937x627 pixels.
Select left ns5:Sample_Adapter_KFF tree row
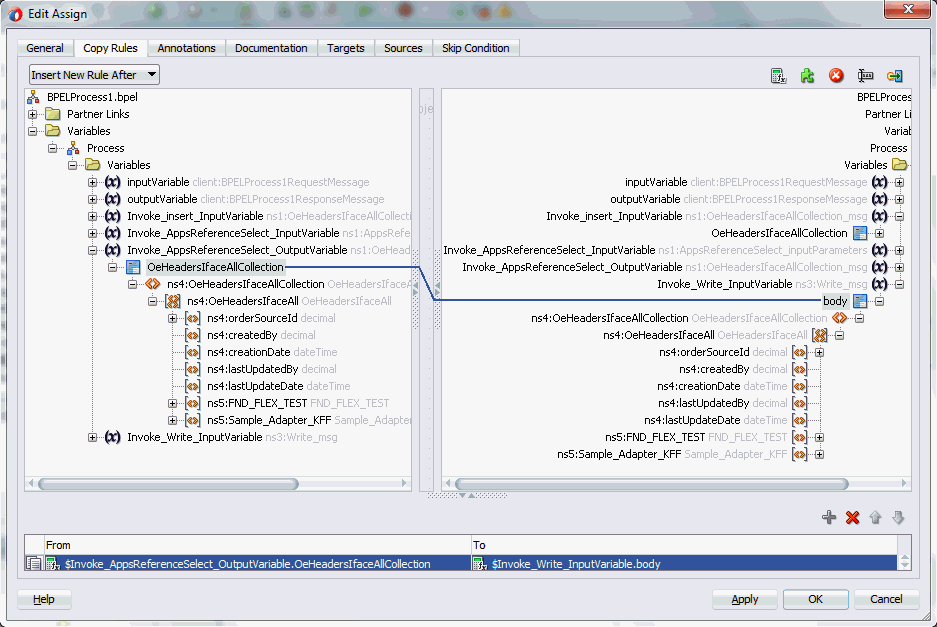click(298, 420)
